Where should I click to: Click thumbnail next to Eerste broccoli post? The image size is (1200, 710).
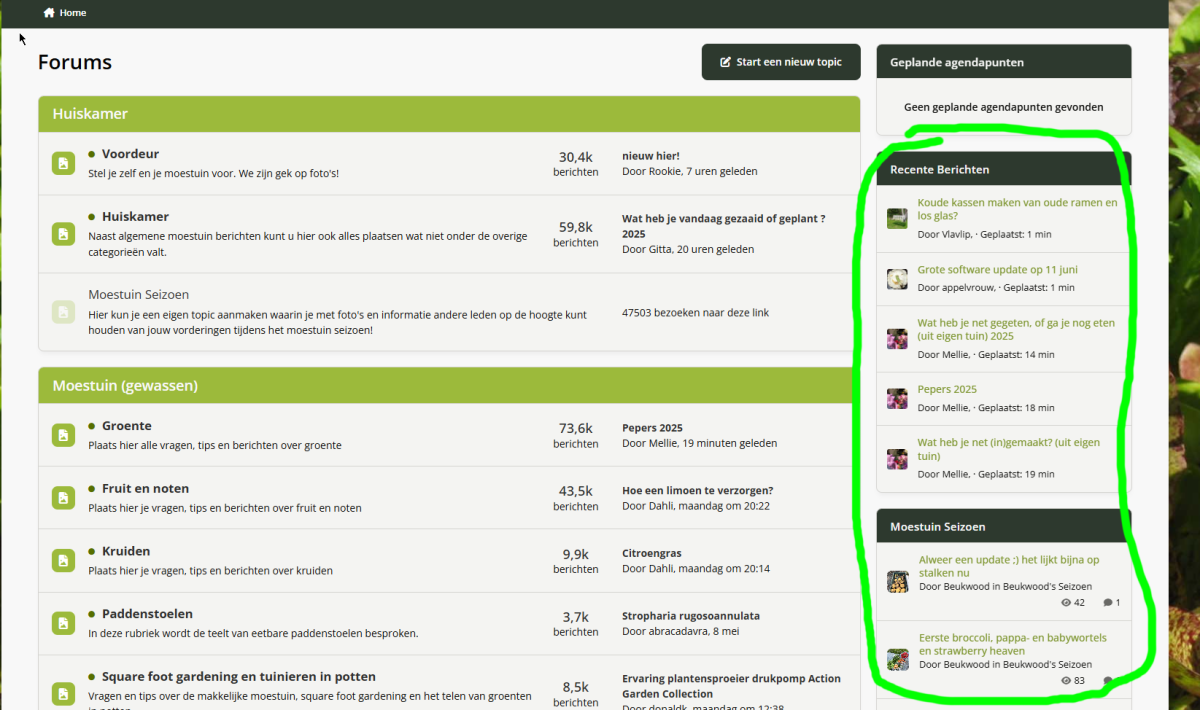[898, 659]
